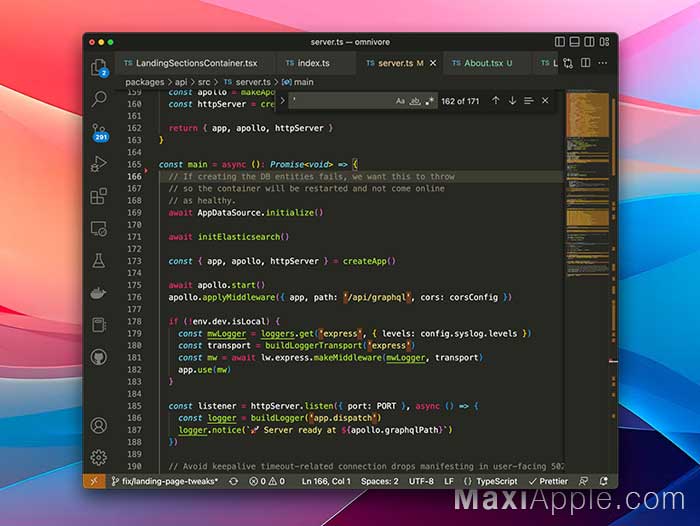Click line number 185 in the gutter
Image resolution: width=700 pixels, height=526 pixels.
pos(134,406)
